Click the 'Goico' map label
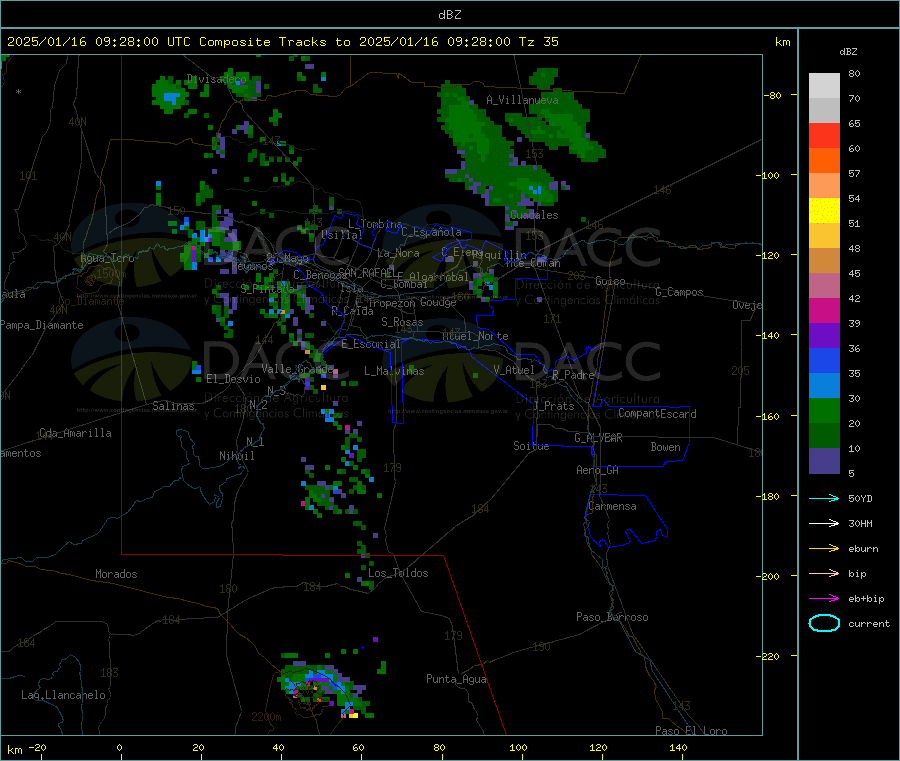 [x=610, y=281]
